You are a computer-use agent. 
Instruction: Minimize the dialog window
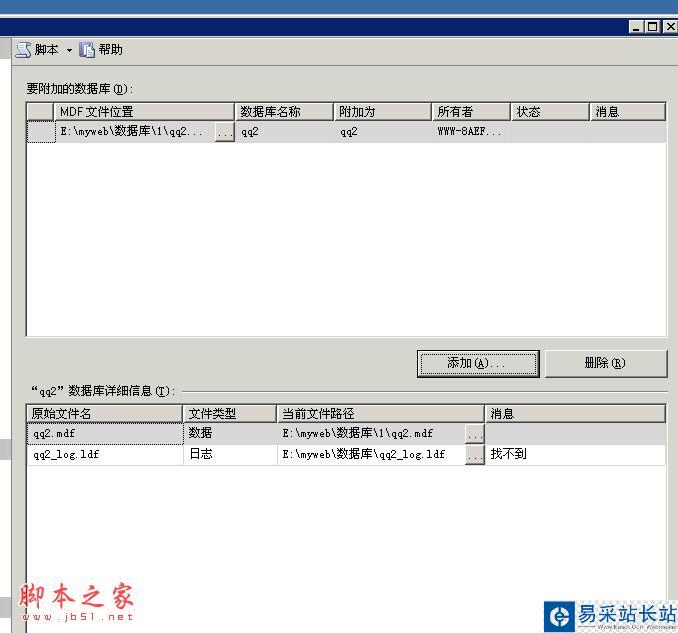pos(636,27)
